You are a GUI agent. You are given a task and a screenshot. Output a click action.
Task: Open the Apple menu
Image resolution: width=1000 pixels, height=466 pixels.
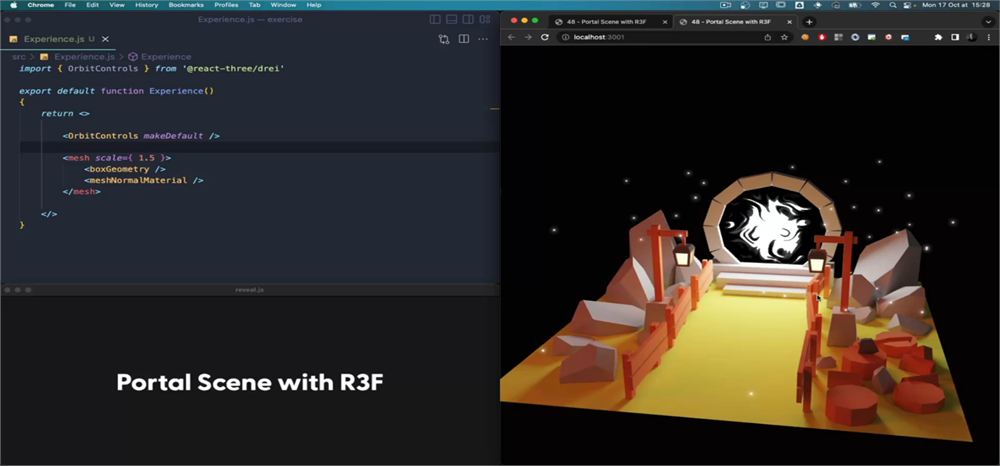click(x=13, y=5)
